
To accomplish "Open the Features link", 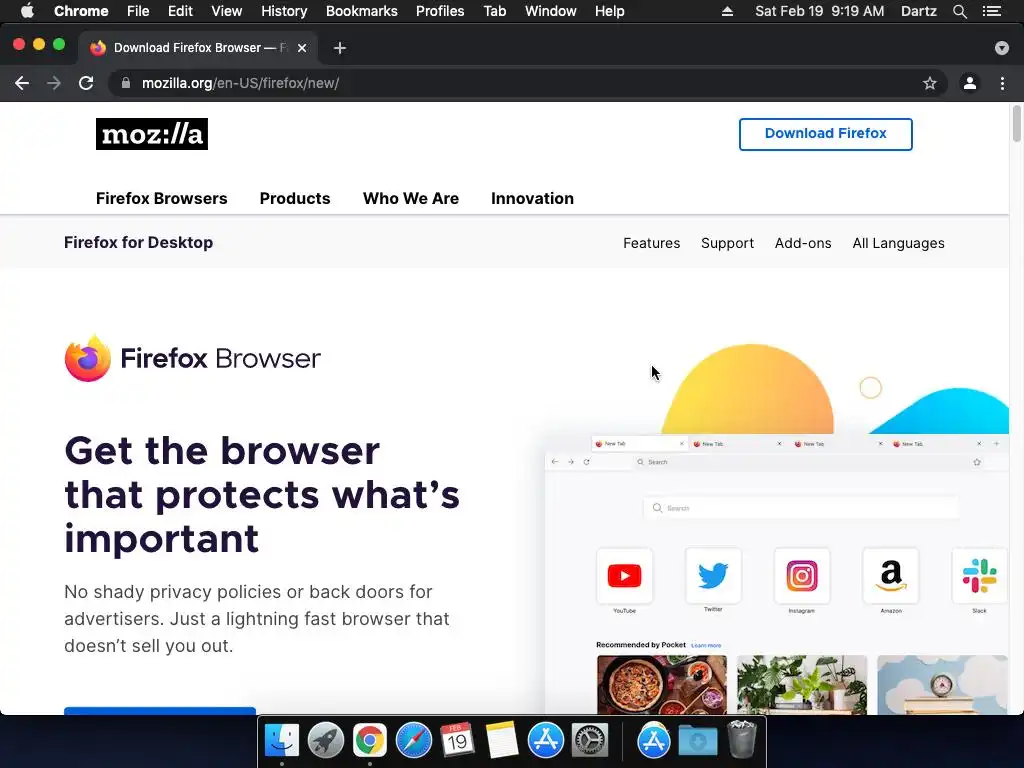I will (x=651, y=243).
